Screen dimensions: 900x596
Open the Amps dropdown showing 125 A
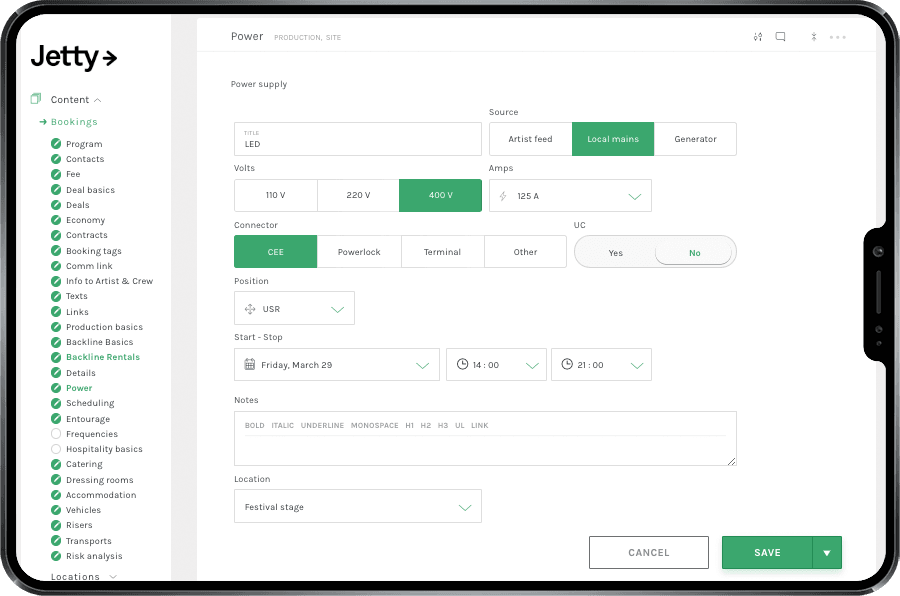[570, 195]
